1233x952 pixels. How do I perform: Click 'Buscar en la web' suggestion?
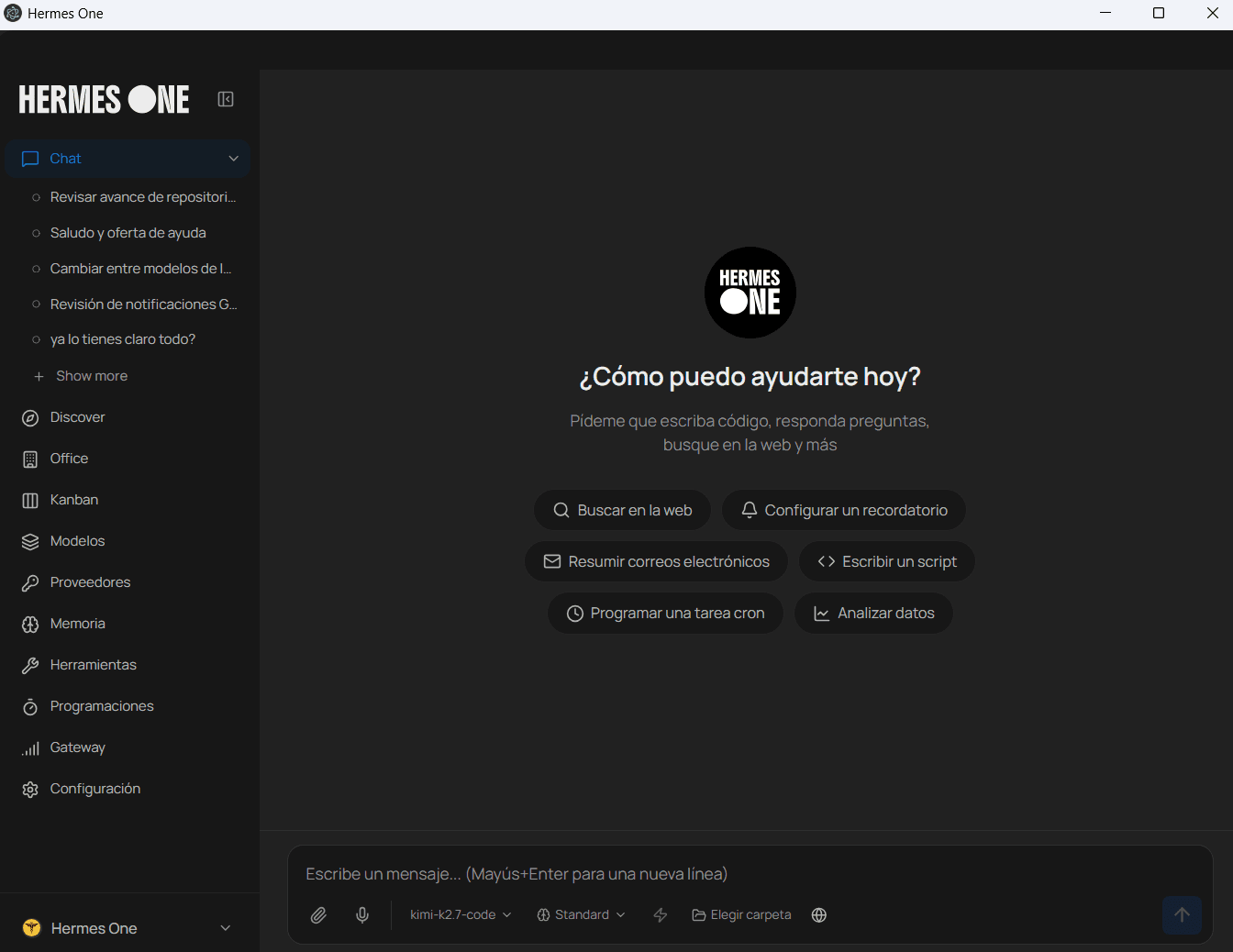click(x=623, y=510)
